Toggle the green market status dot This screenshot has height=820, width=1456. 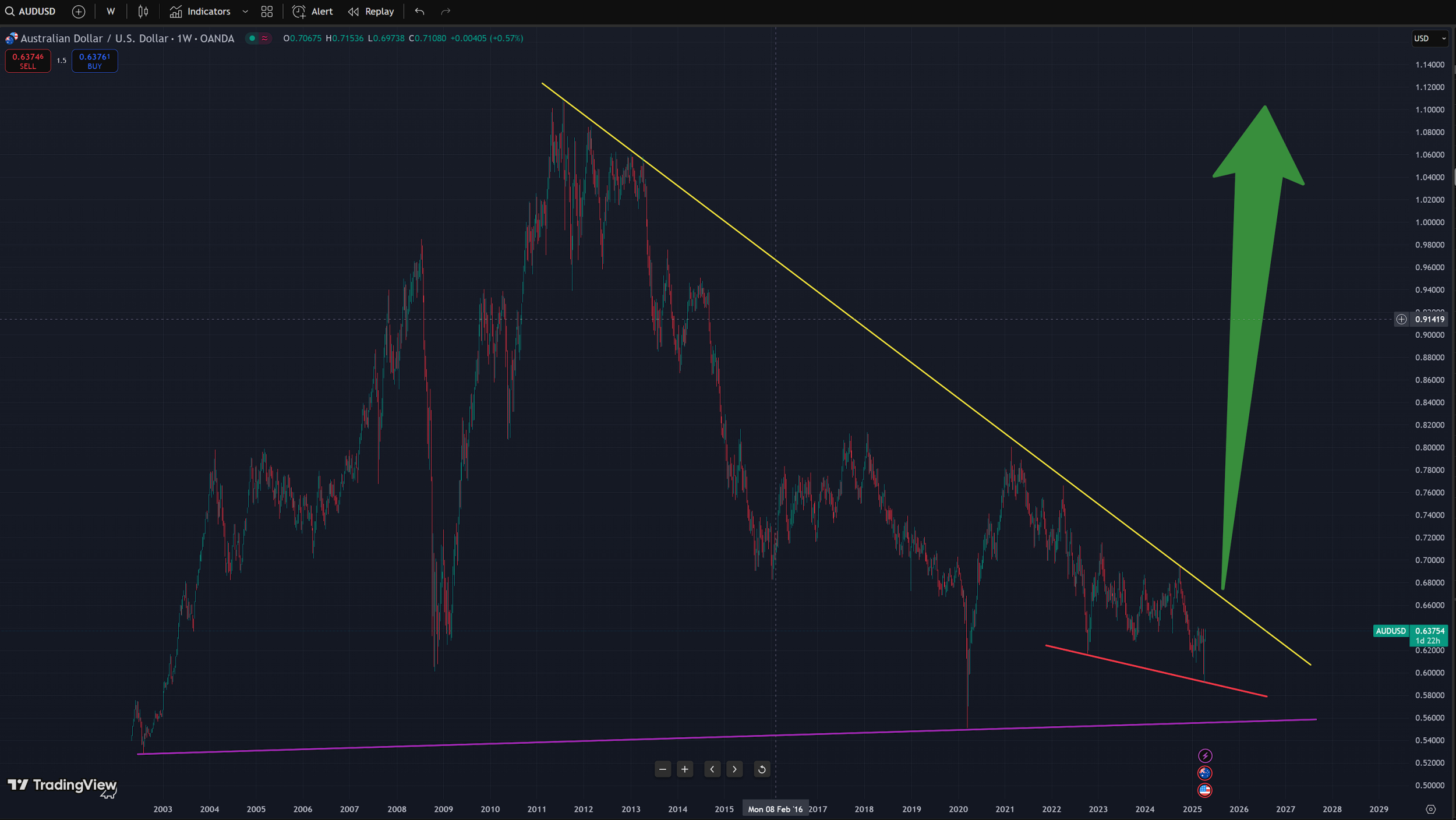(252, 38)
